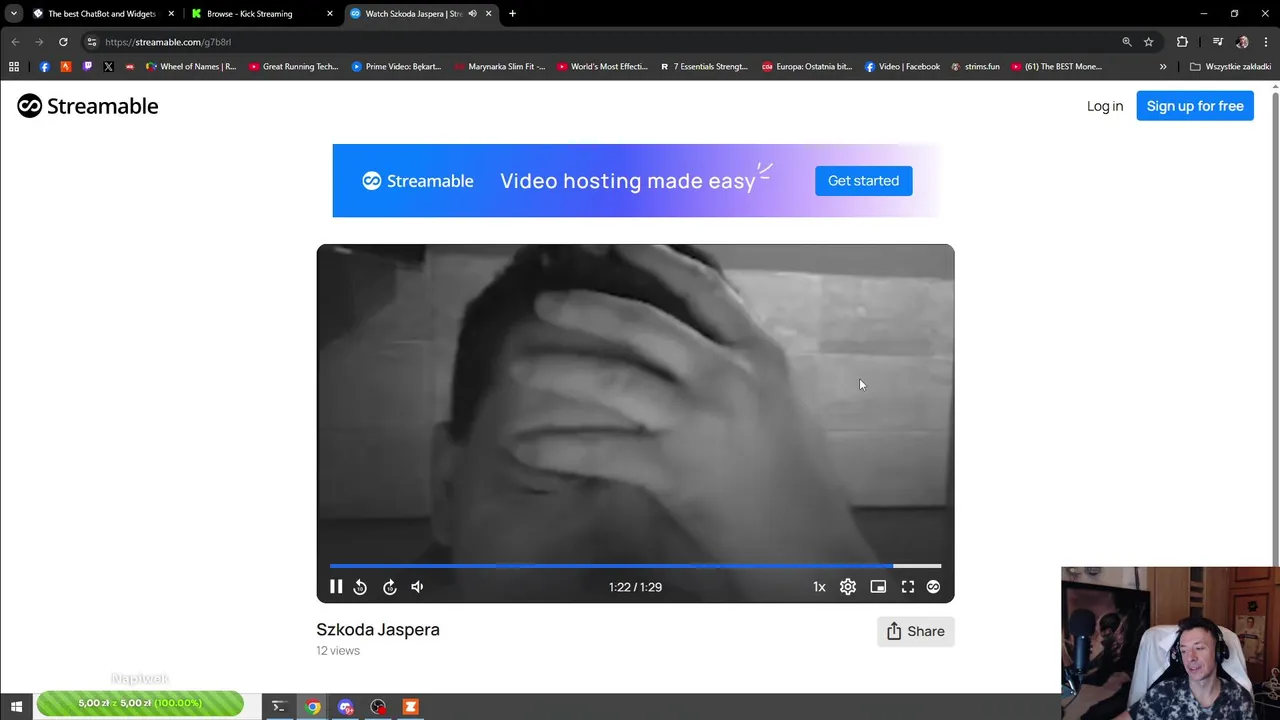Bookmark this page with star icon
The width and height of the screenshot is (1280, 720).
[1149, 42]
